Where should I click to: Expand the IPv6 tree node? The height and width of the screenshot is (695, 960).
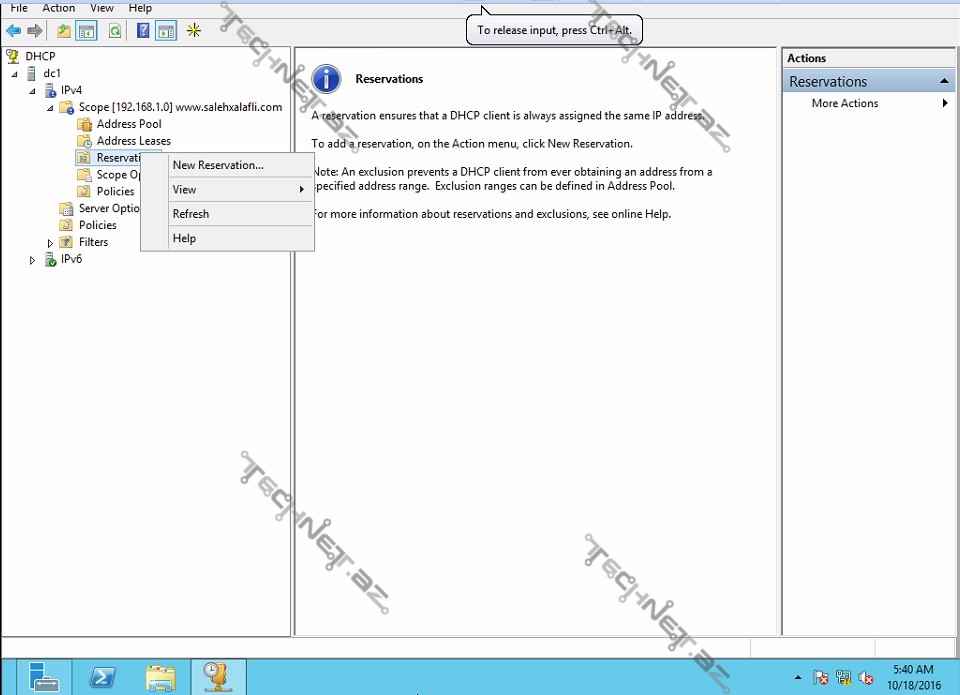pyautogui.click(x=33, y=260)
